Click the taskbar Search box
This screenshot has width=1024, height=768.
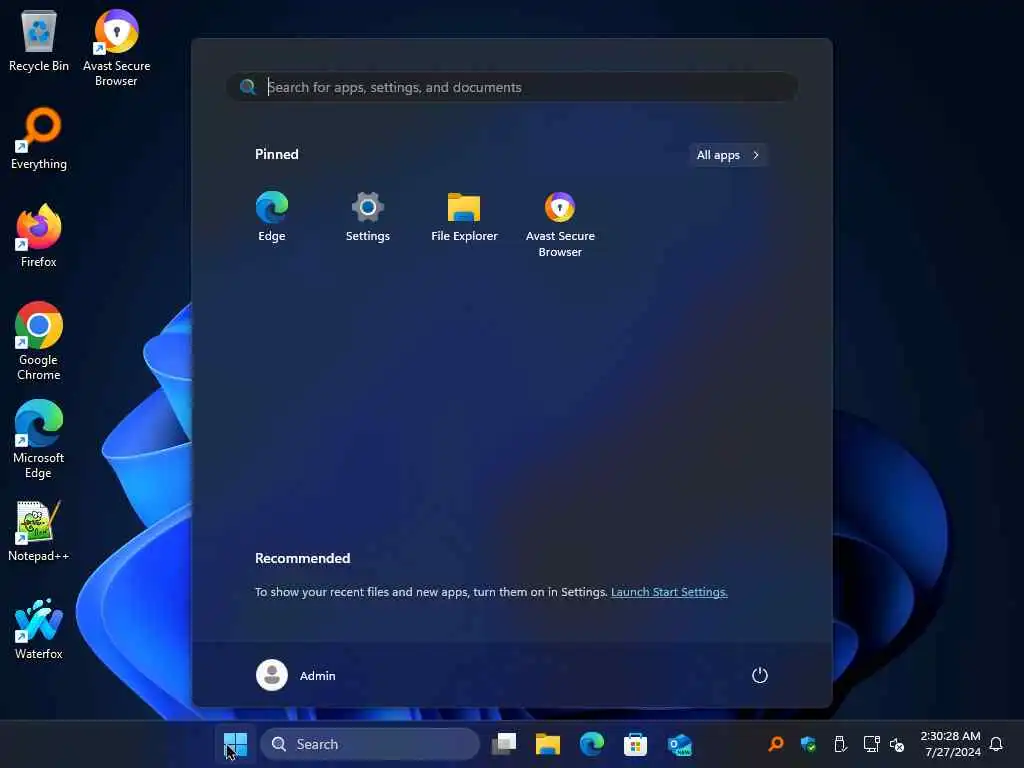(x=369, y=744)
